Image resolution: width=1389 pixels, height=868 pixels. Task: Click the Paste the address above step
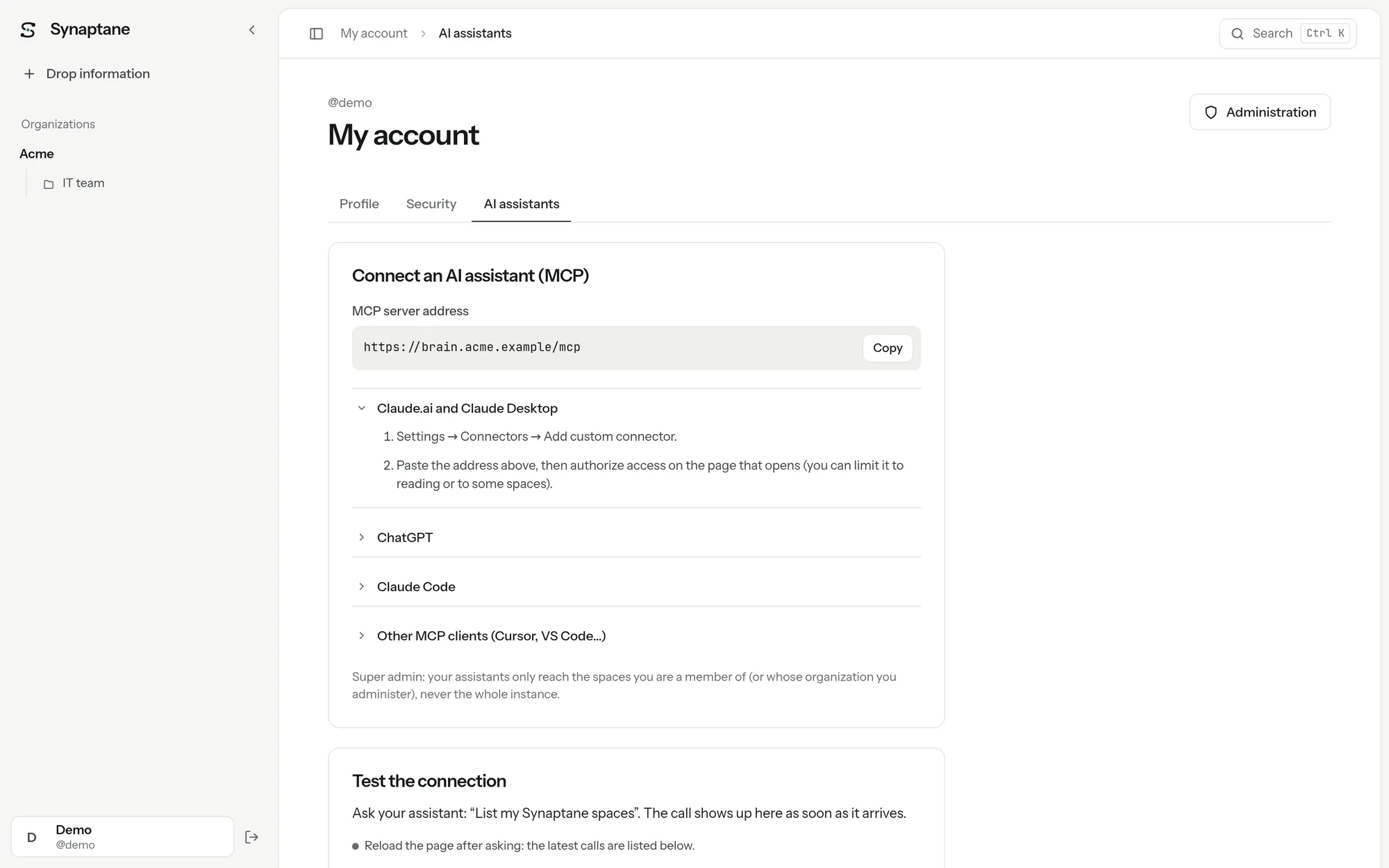click(650, 474)
